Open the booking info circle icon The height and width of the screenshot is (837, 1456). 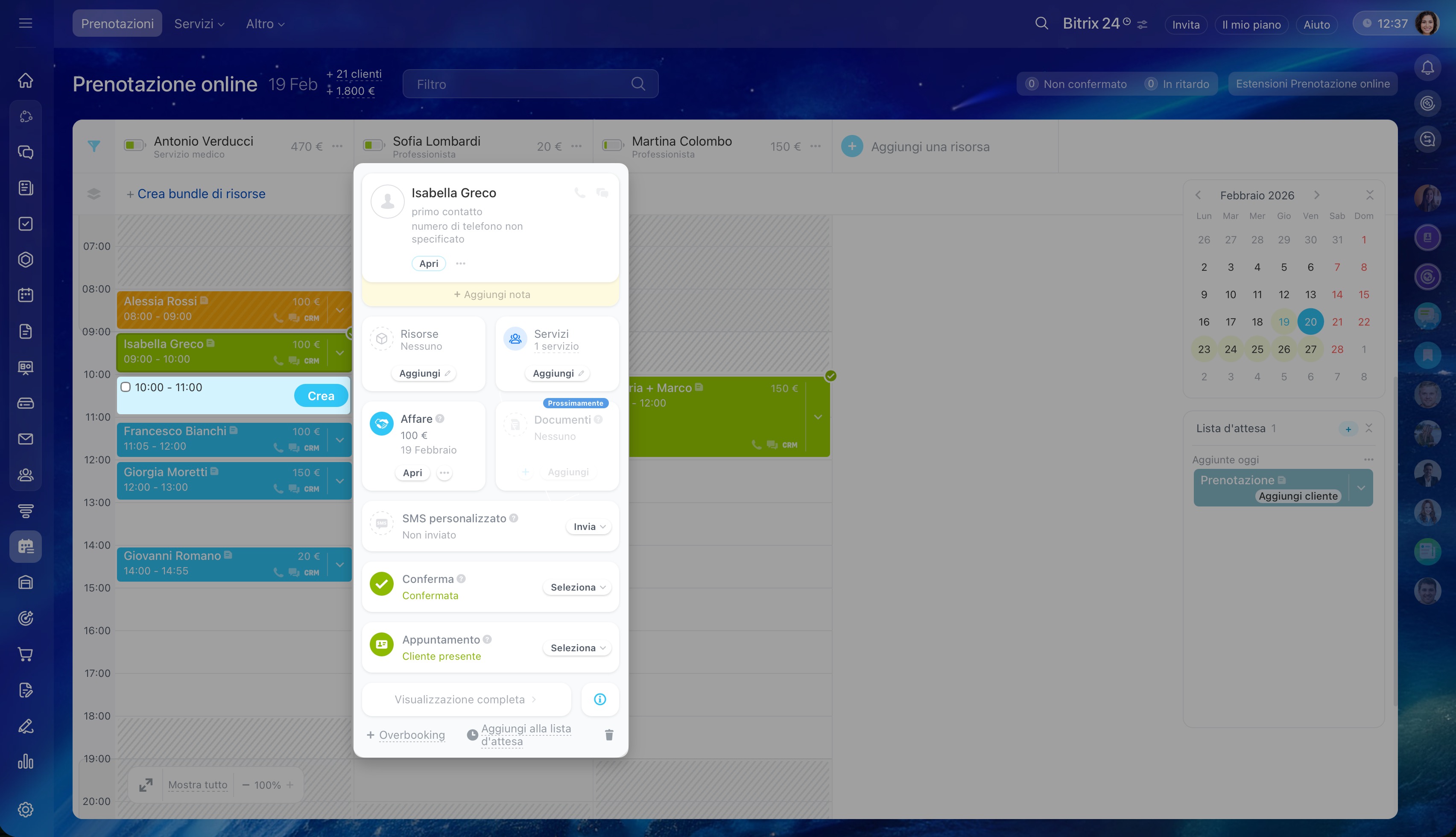pyautogui.click(x=599, y=699)
